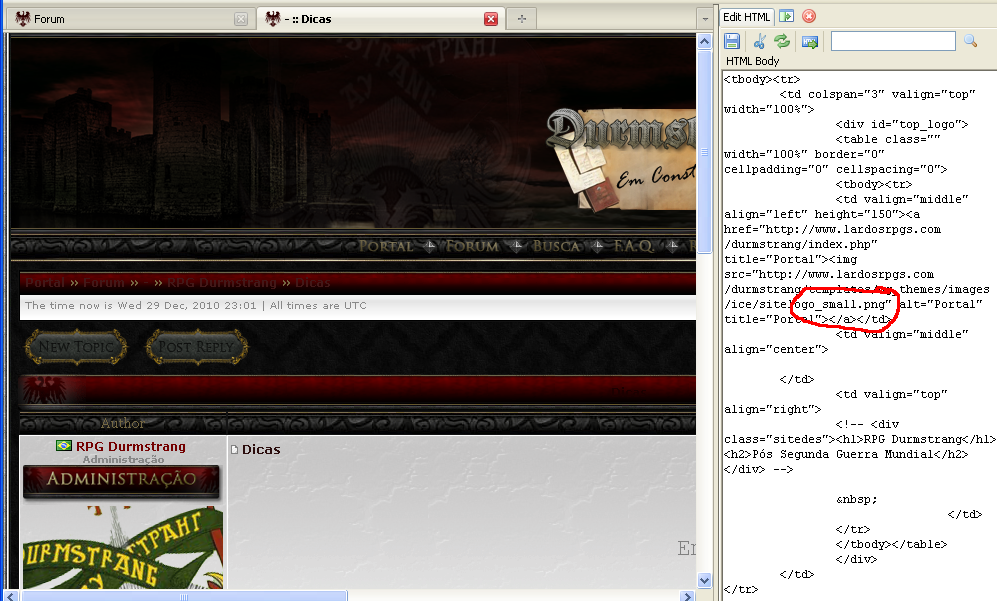997x601 pixels.
Task: Click the green refresh arrows icon
Action: [x=782, y=41]
